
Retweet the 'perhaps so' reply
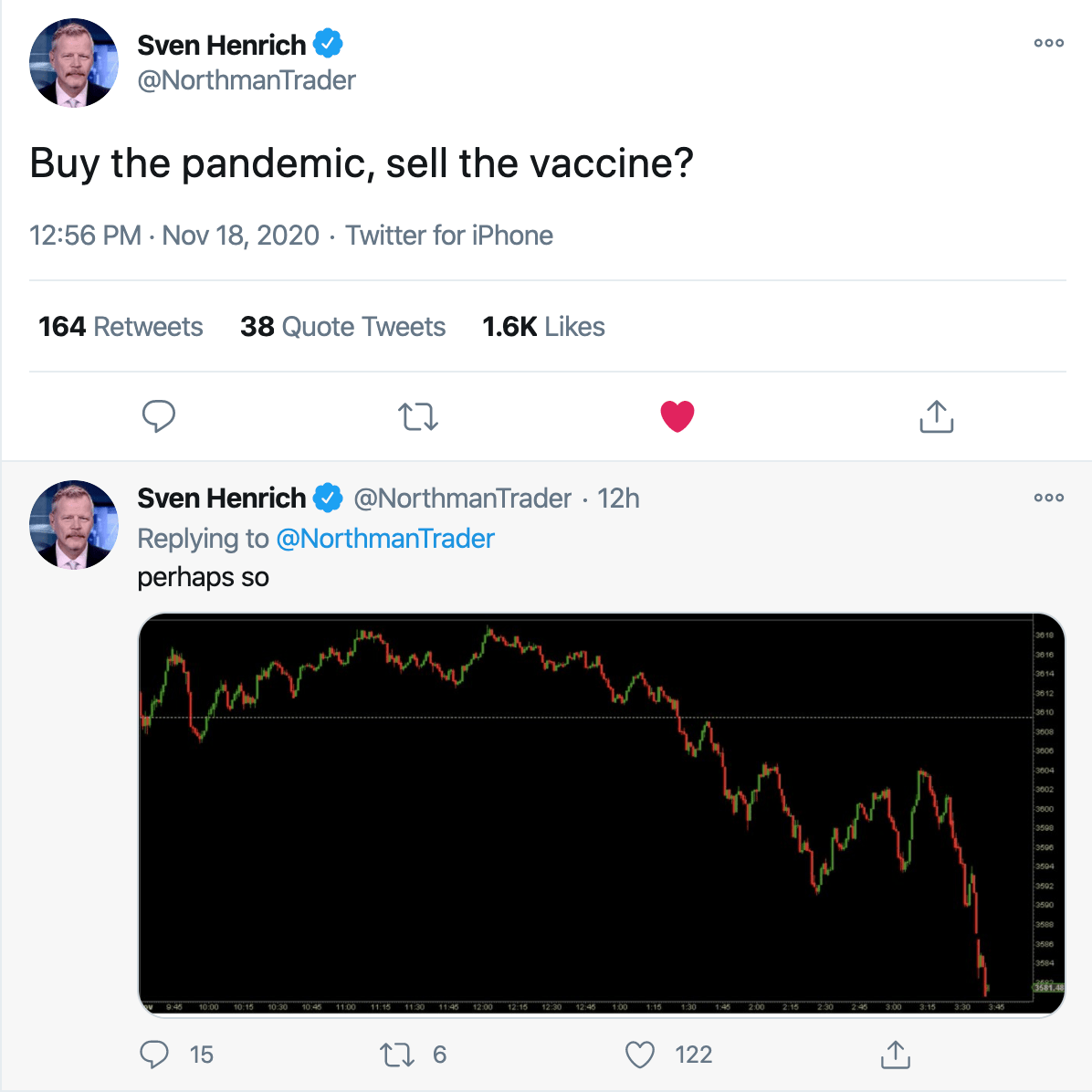(397, 1055)
